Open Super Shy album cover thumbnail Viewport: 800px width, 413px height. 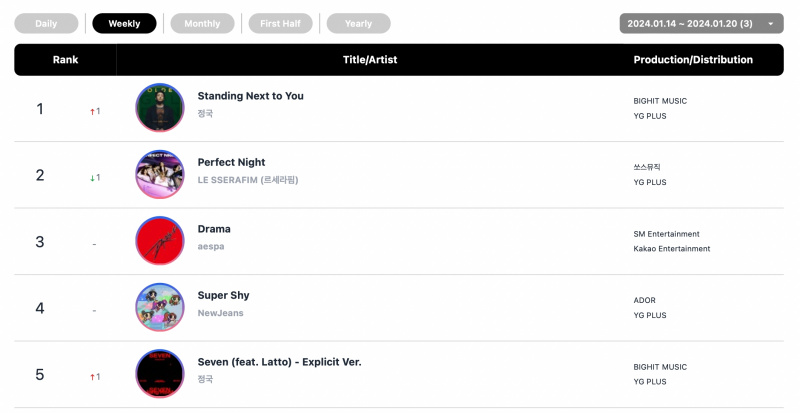[160, 307]
